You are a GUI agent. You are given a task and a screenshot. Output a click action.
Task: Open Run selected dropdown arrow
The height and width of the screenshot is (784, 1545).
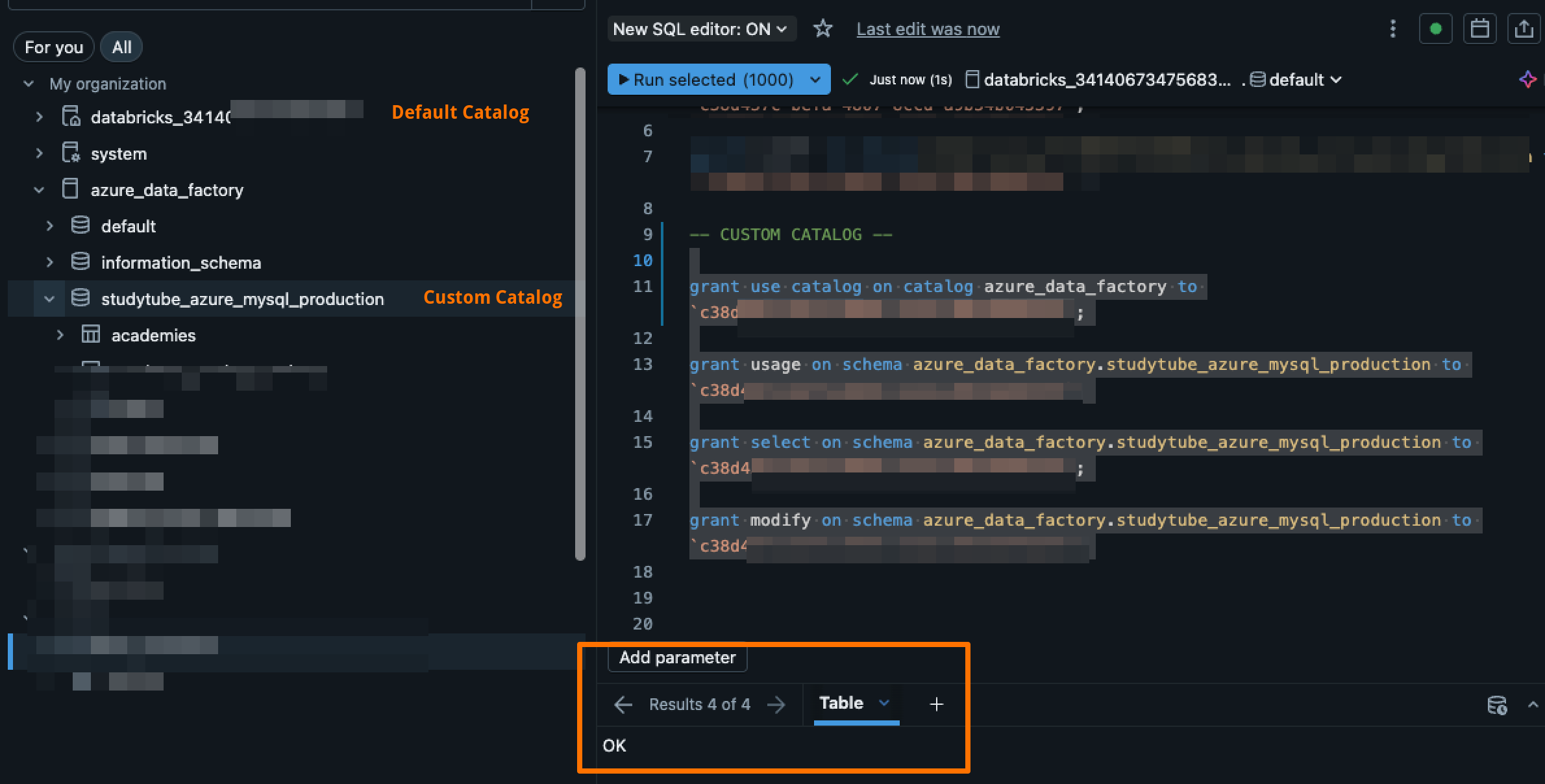pyautogui.click(x=815, y=79)
